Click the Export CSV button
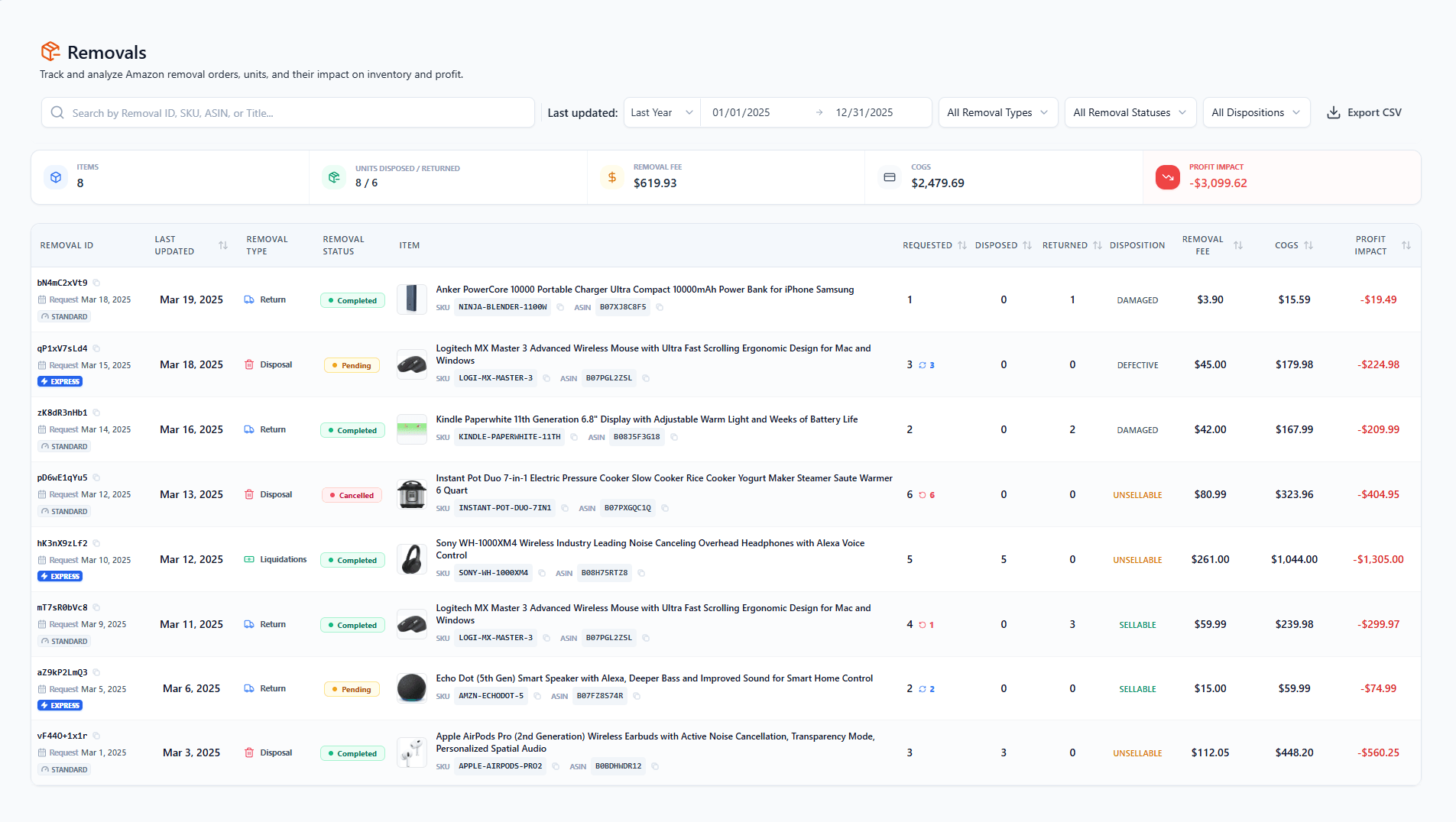Image resolution: width=1456 pixels, height=822 pixels. [1364, 113]
